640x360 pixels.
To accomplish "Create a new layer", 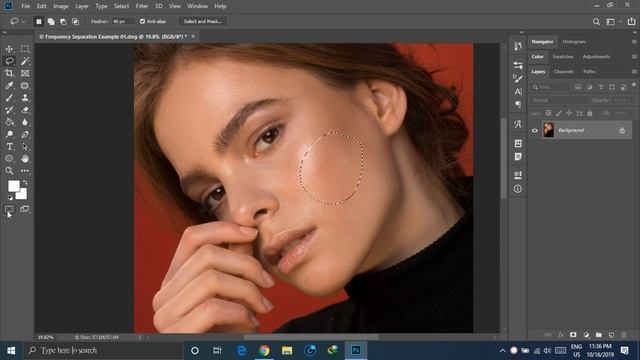I will (x=611, y=335).
